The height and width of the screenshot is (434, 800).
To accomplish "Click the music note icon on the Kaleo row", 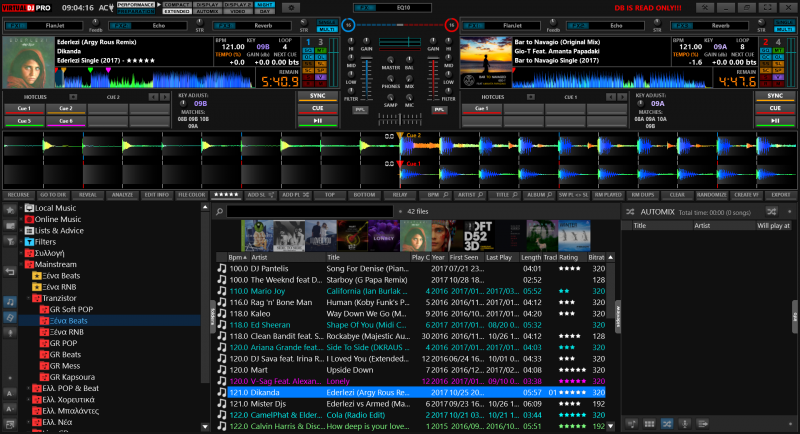I will (x=221, y=313).
